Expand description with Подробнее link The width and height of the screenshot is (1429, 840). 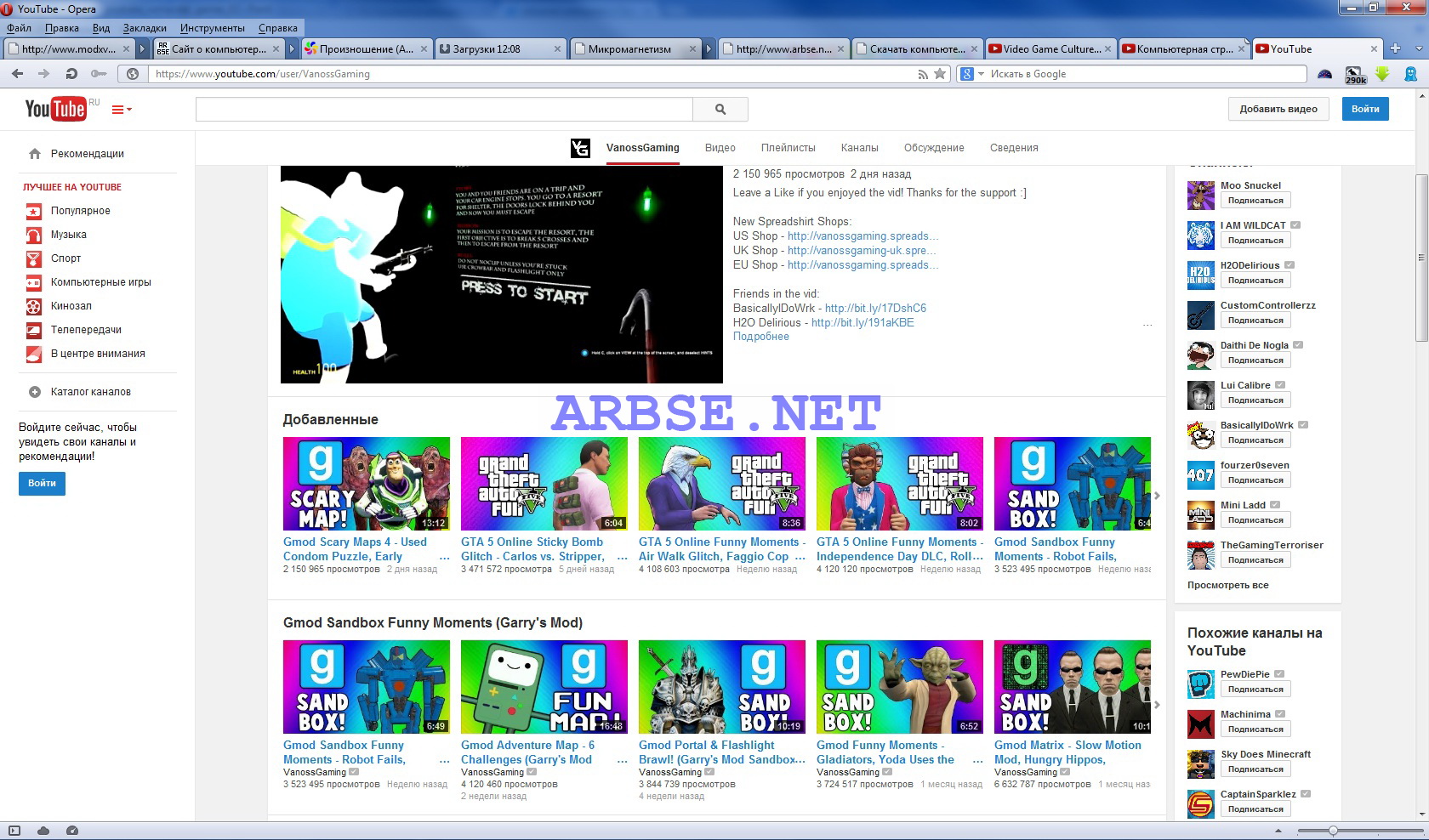(761, 337)
